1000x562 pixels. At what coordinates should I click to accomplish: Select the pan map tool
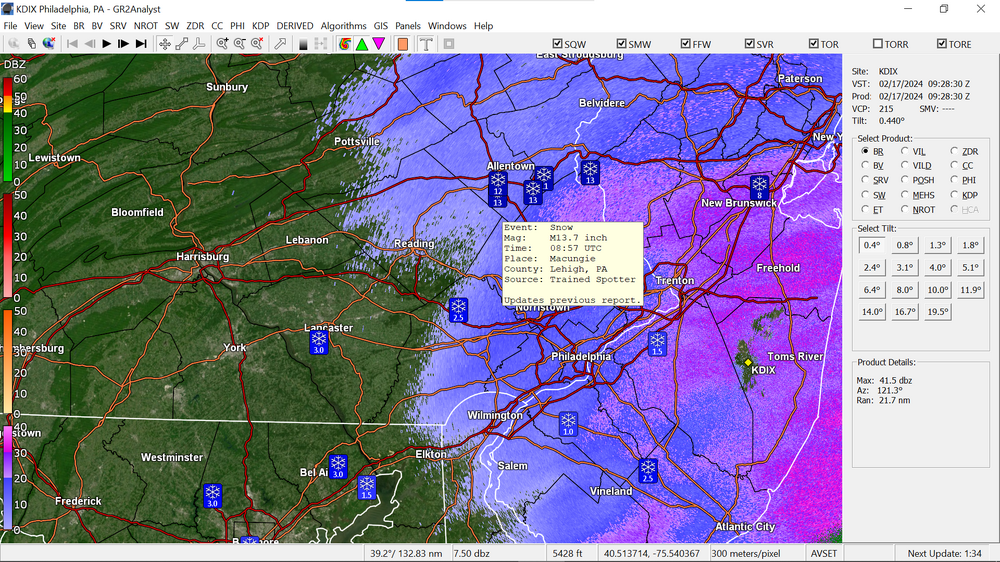click(x=165, y=43)
